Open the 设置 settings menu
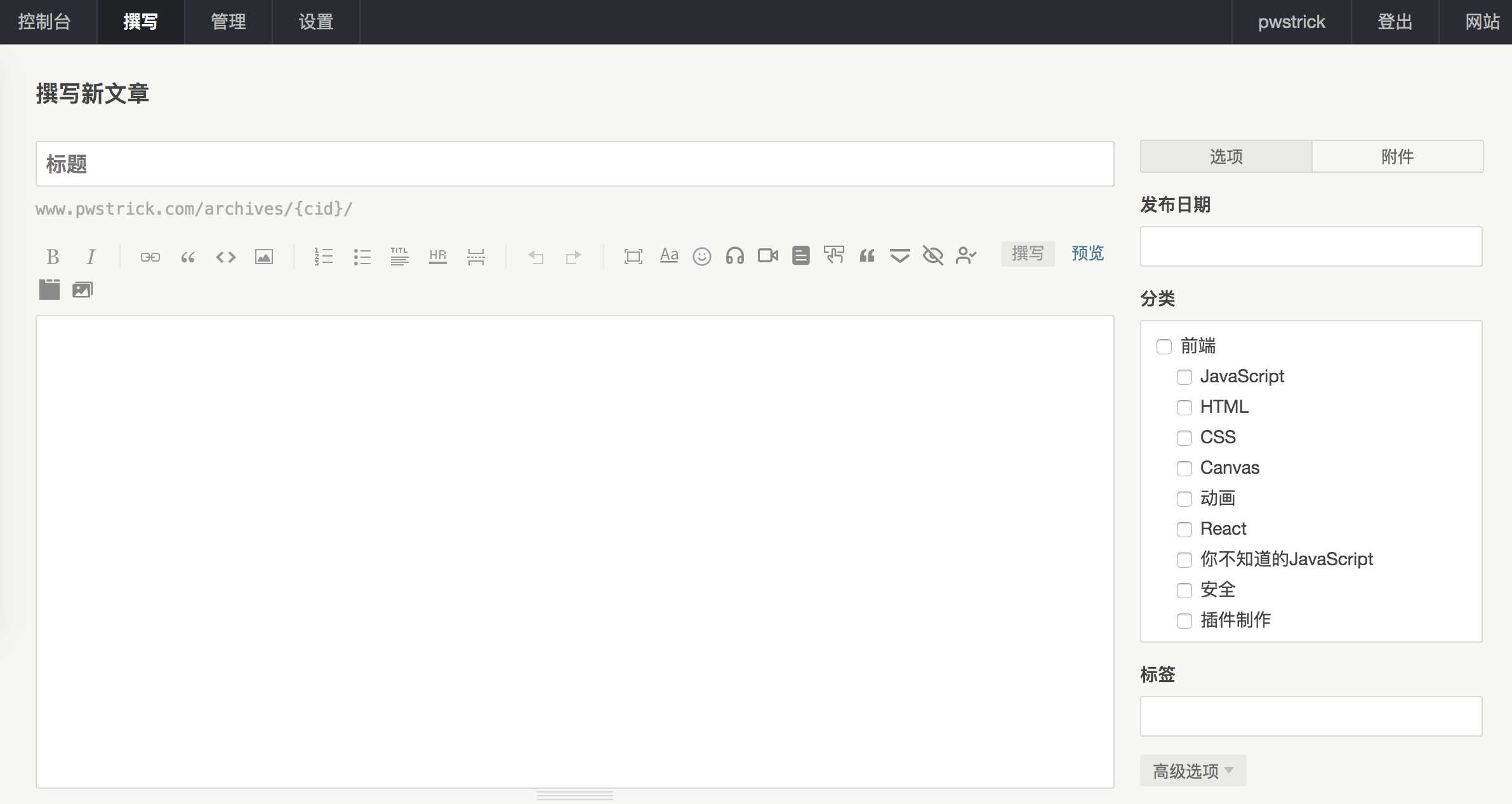The height and width of the screenshot is (804, 1512). pos(316,22)
